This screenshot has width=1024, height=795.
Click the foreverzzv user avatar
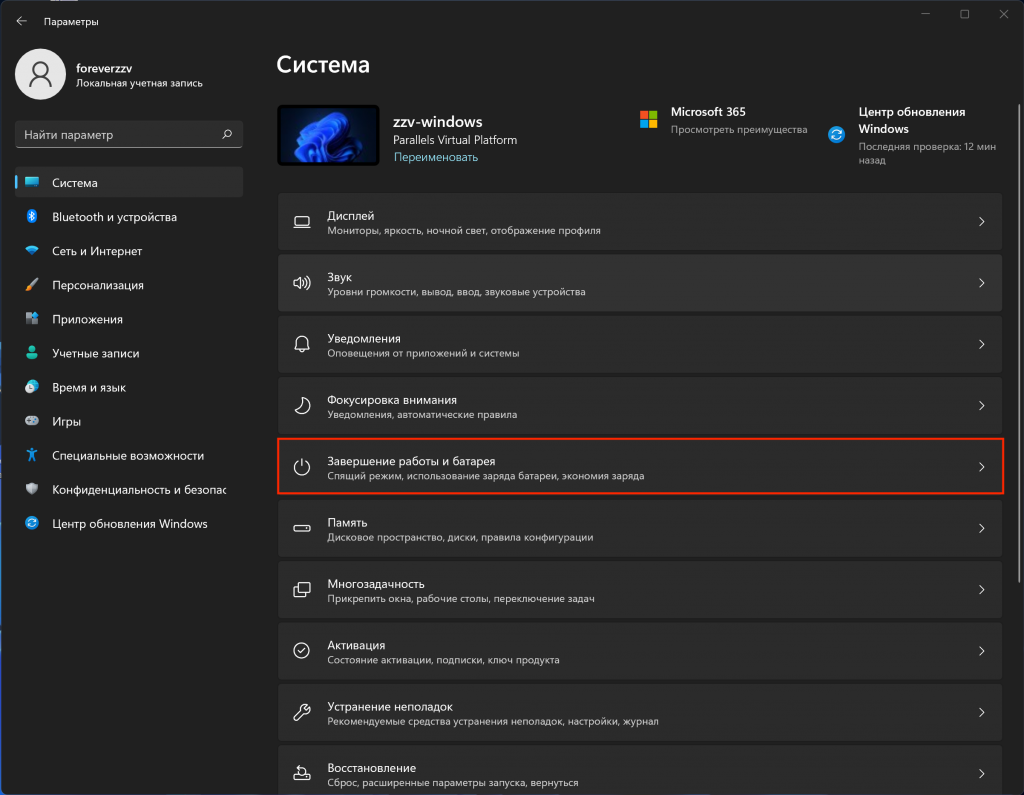coord(40,74)
